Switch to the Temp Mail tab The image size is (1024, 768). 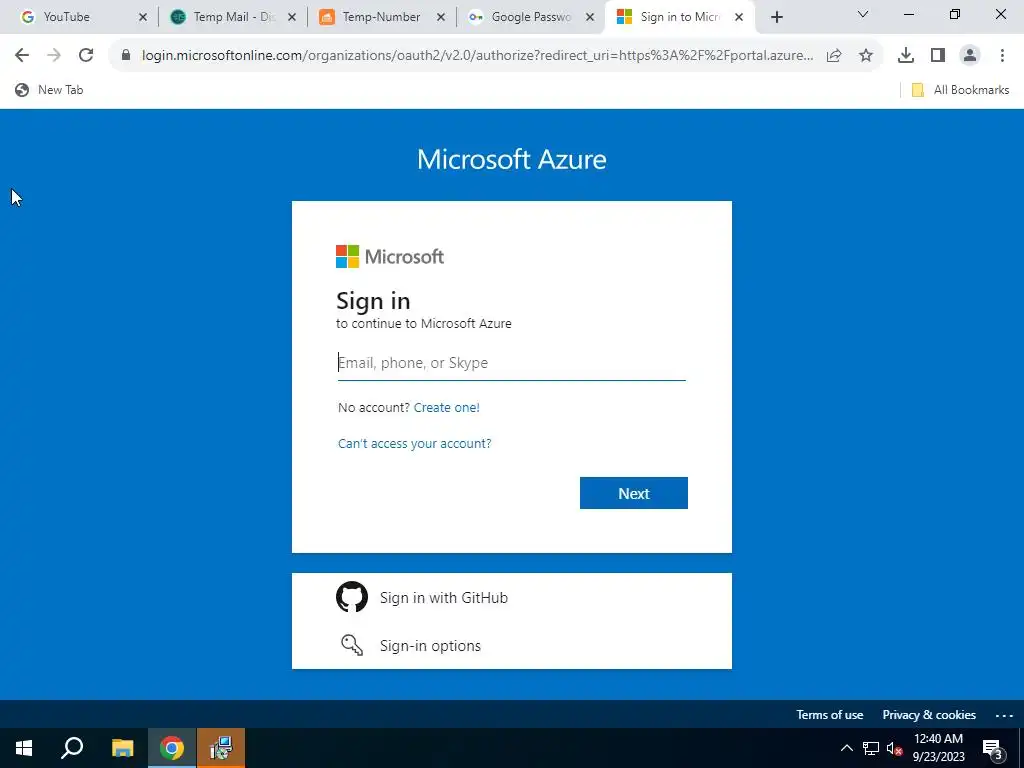tap(233, 17)
